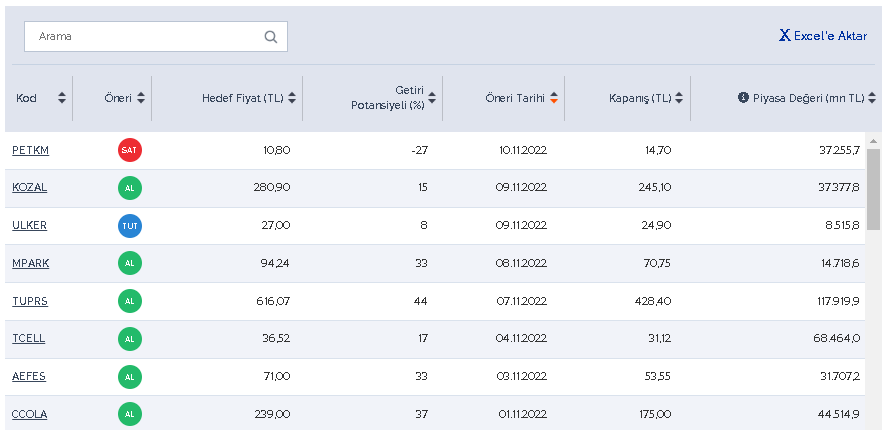Sort by Getiri Potansiyeli (%) column
The image size is (886, 430).
click(432, 98)
